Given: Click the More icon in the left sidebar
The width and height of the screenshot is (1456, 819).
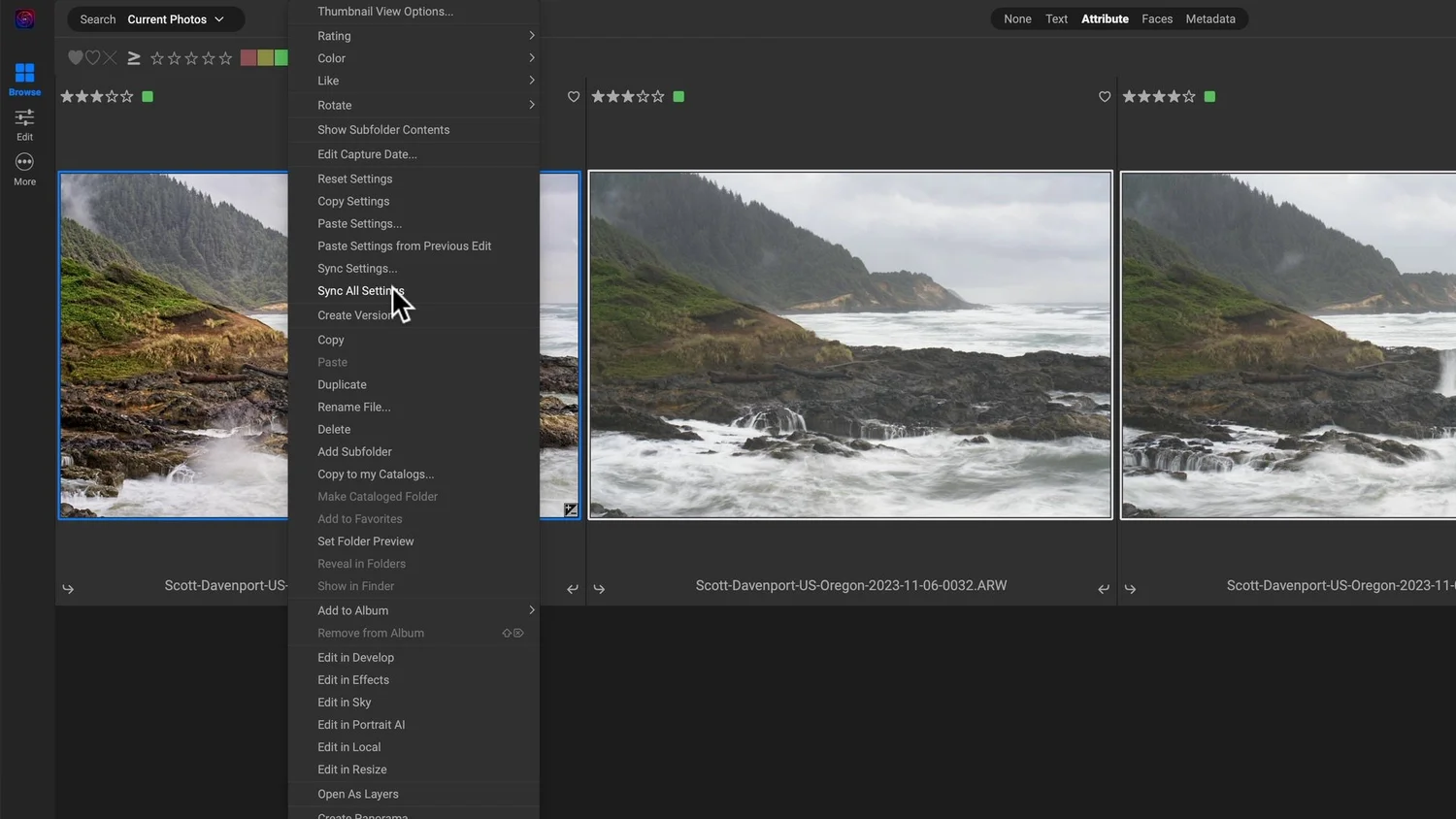Looking at the screenshot, I should [24, 167].
